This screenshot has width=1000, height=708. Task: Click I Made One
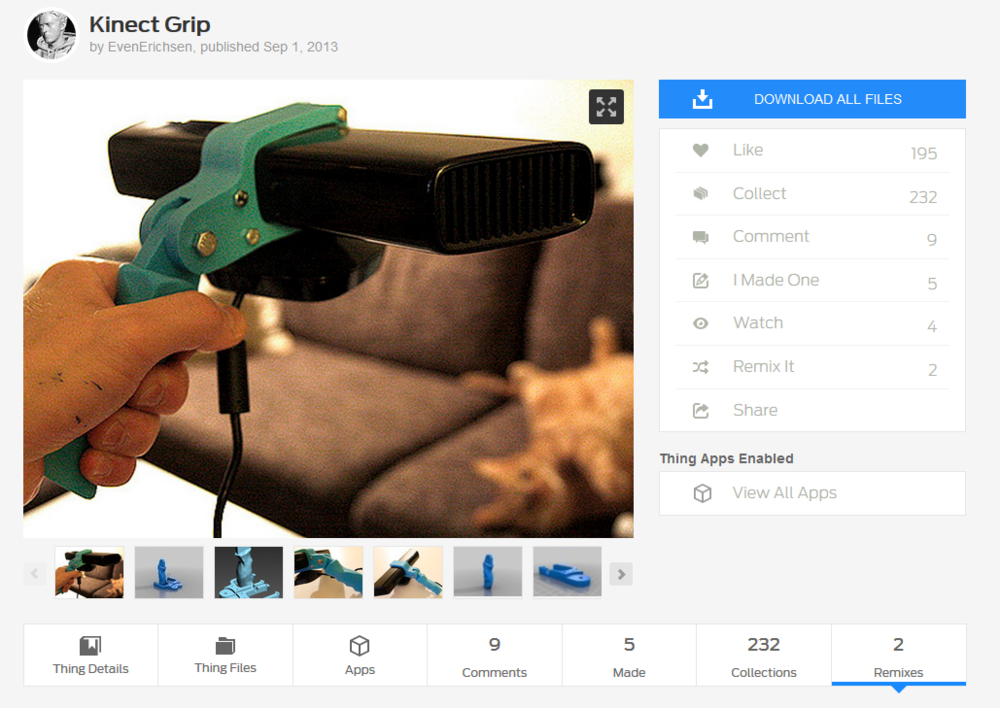tap(812, 281)
